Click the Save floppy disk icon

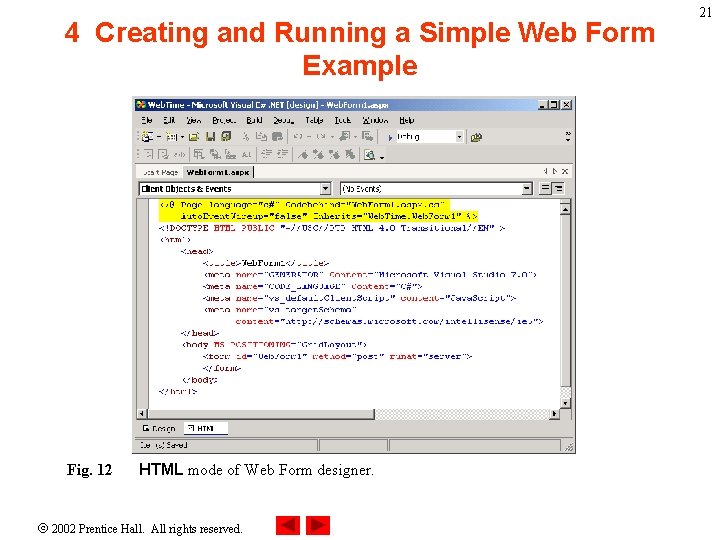pyautogui.click(x=210, y=136)
